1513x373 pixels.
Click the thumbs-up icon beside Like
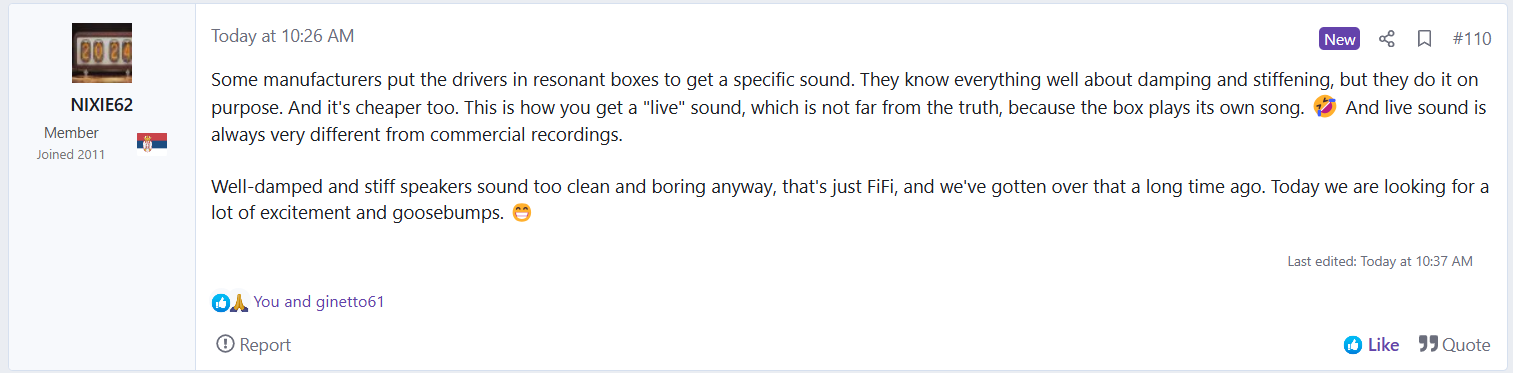(1353, 345)
